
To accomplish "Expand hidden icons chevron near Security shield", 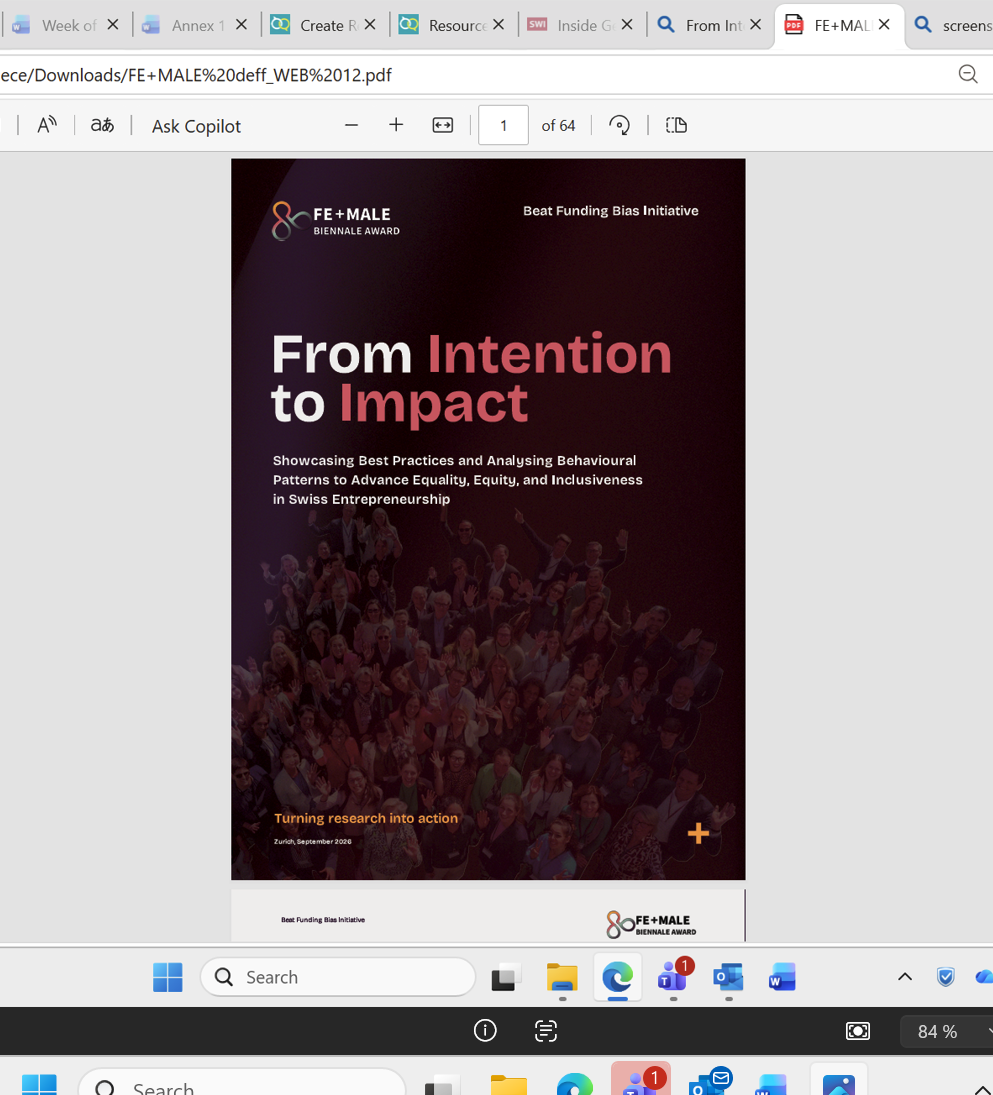I will coord(905,977).
